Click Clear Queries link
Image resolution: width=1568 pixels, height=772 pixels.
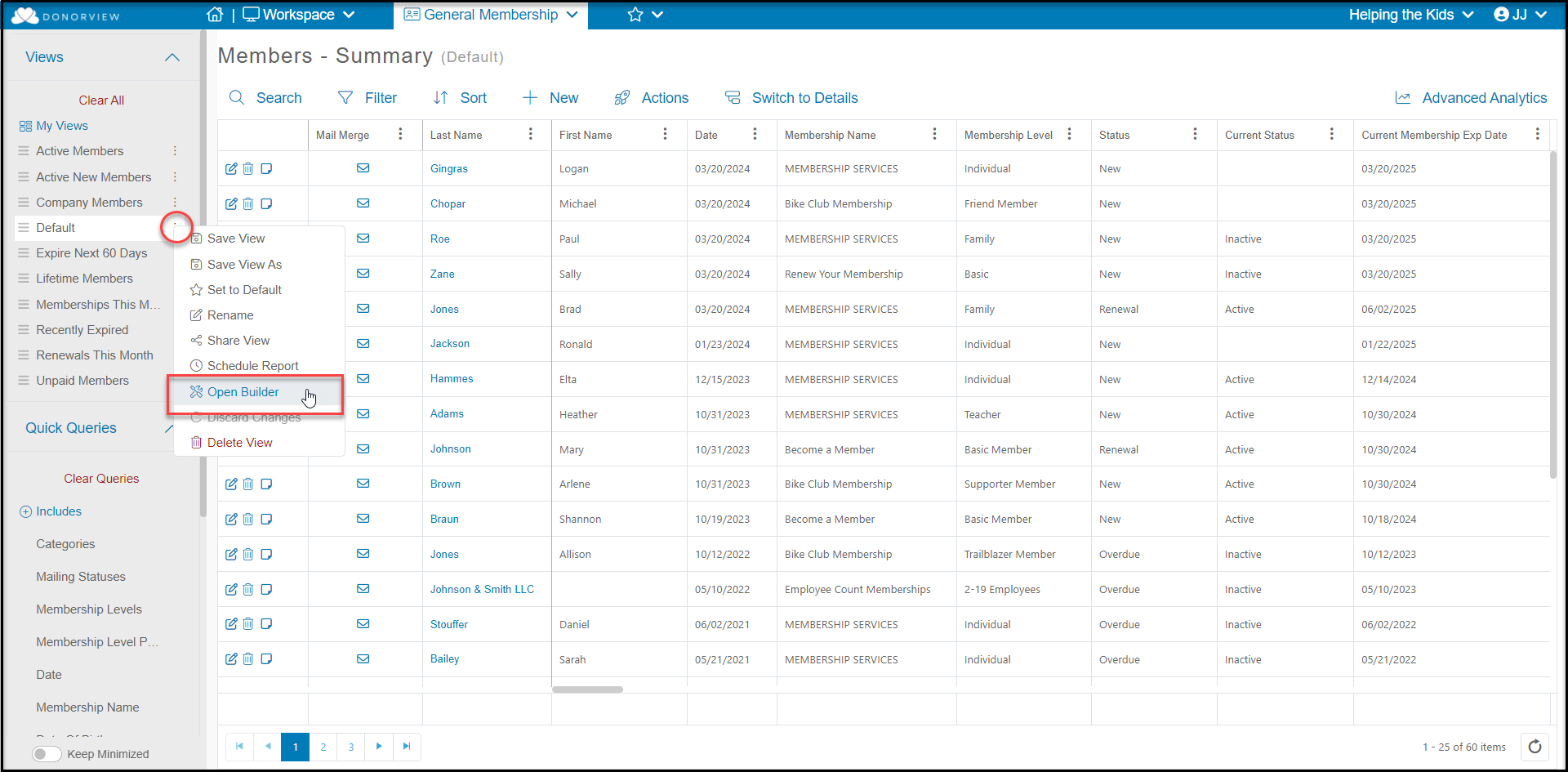click(x=101, y=479)
